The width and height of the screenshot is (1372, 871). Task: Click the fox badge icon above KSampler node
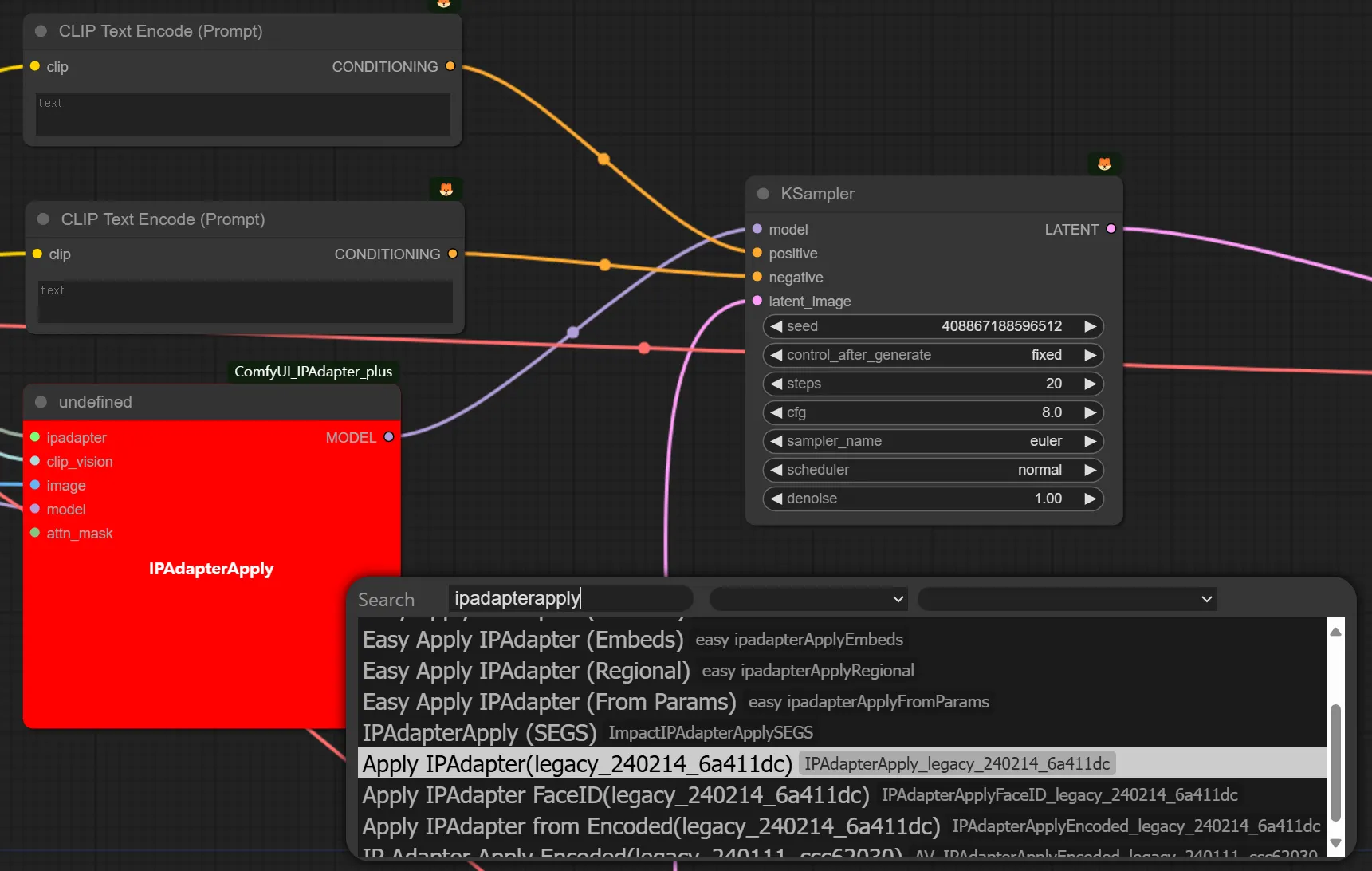(1104, 164)
